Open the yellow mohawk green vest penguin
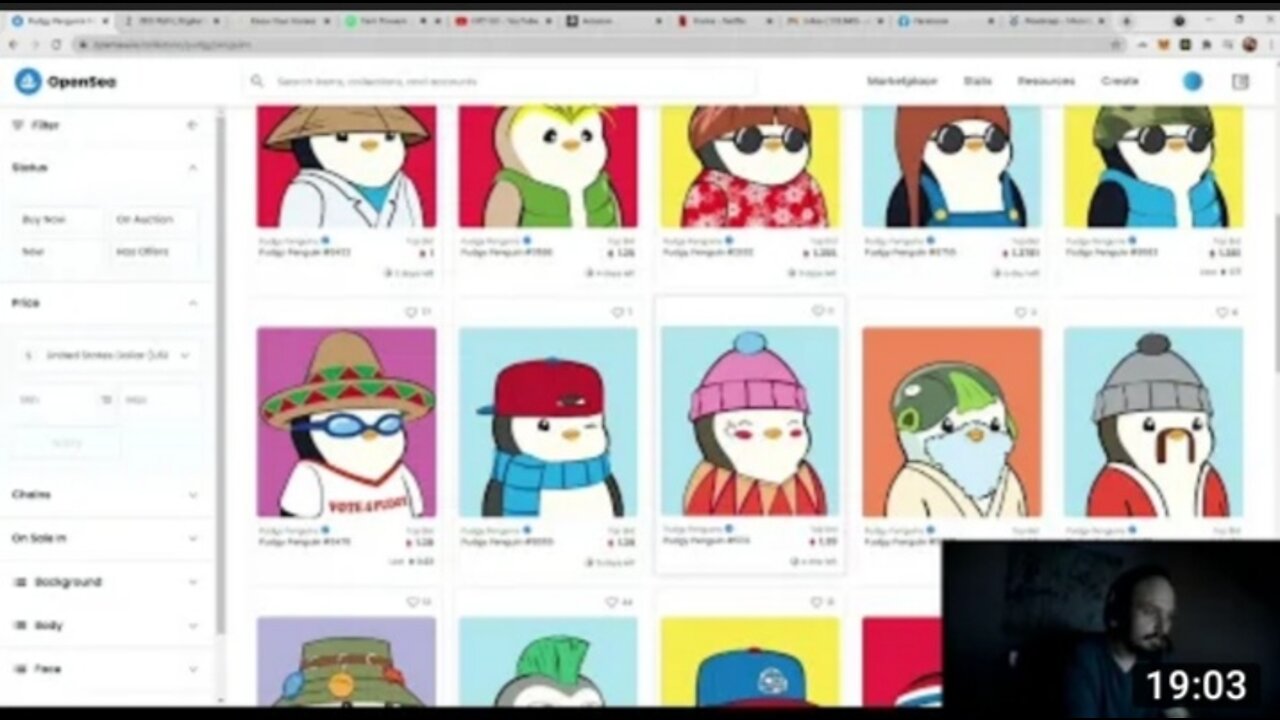This screenshot has height=720, width=1280. (548, 167)
